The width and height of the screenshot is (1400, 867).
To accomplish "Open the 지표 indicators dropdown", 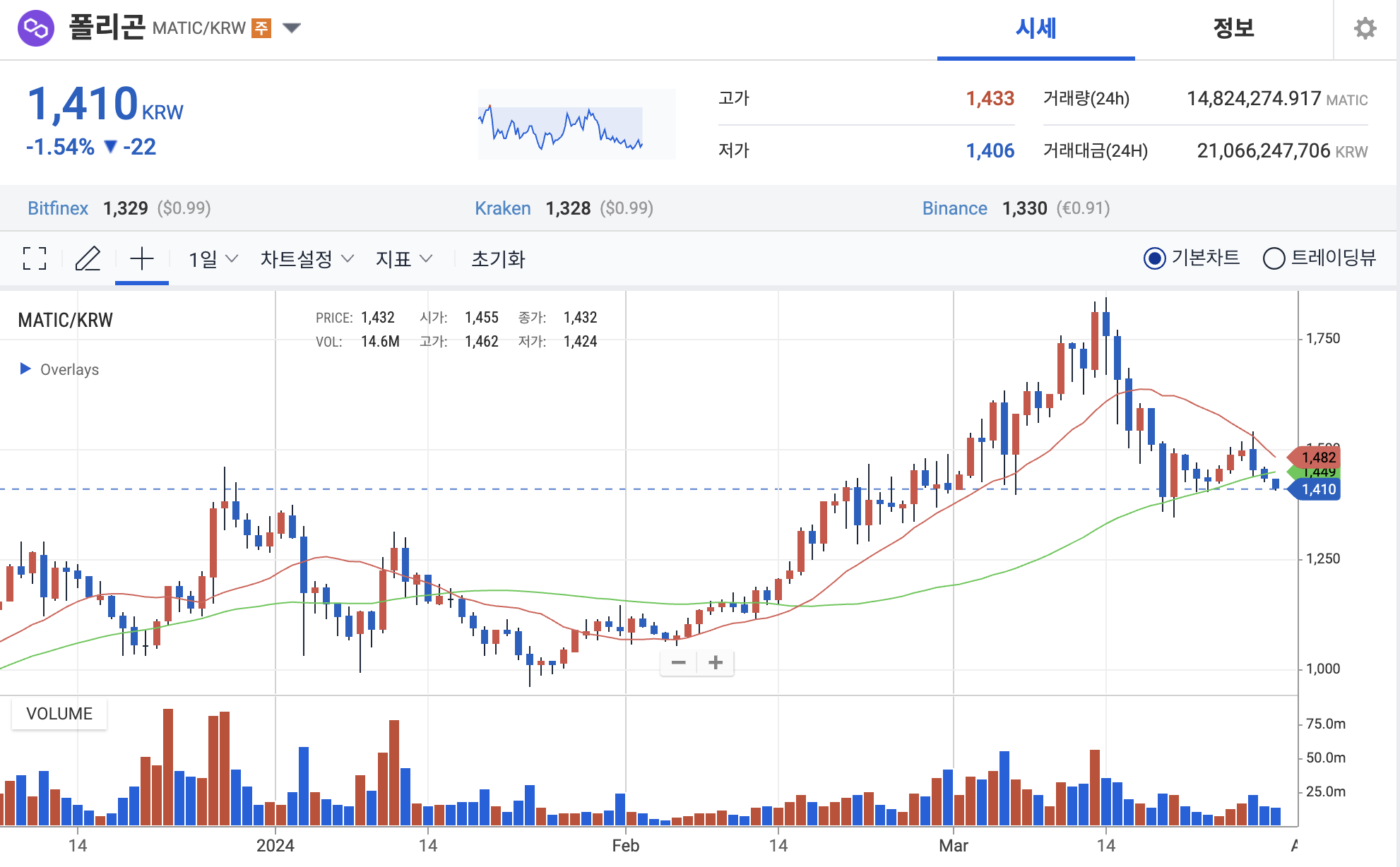I will [403, 259].
